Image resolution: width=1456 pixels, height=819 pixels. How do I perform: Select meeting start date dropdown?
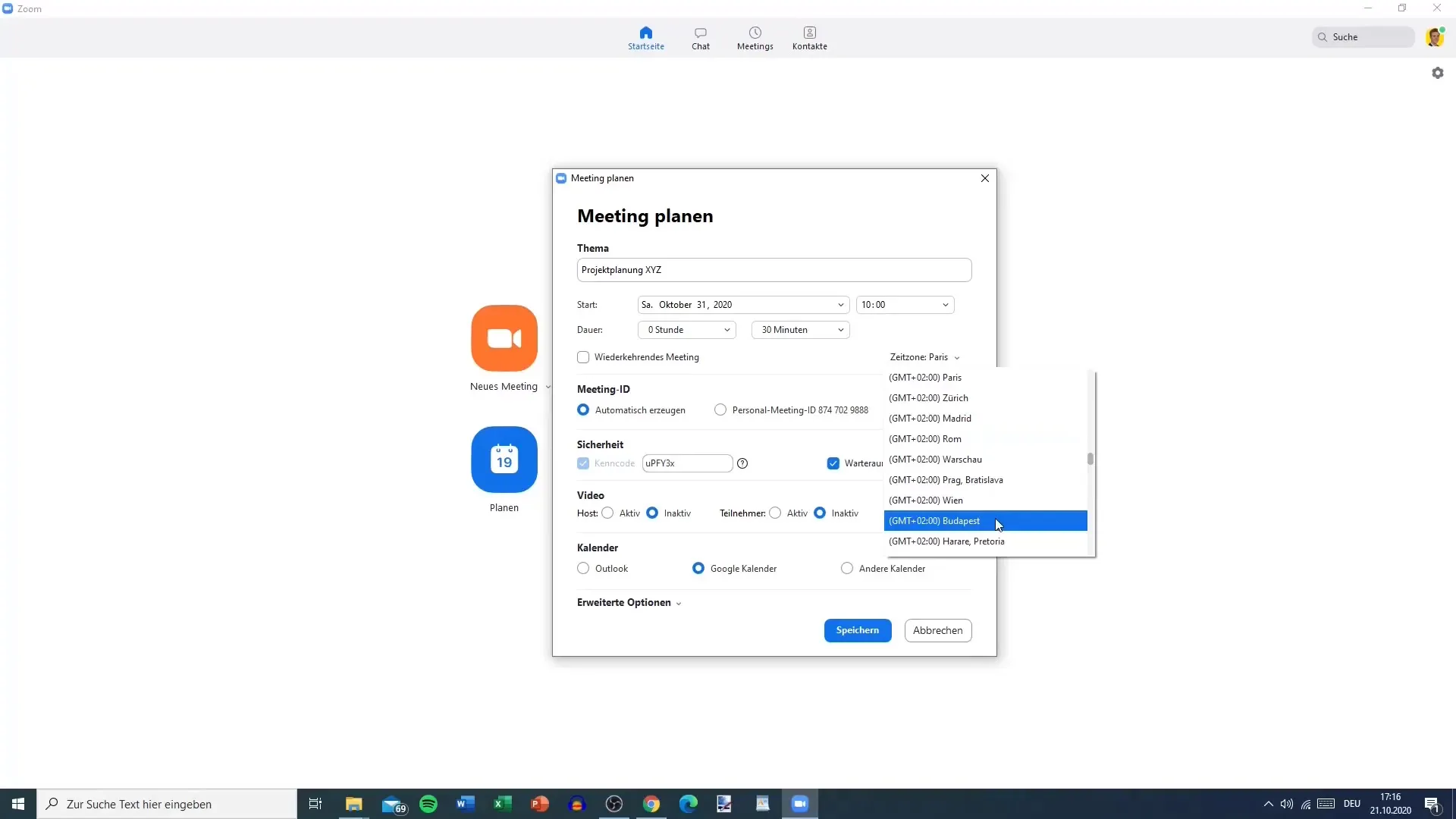pos(742,304)
